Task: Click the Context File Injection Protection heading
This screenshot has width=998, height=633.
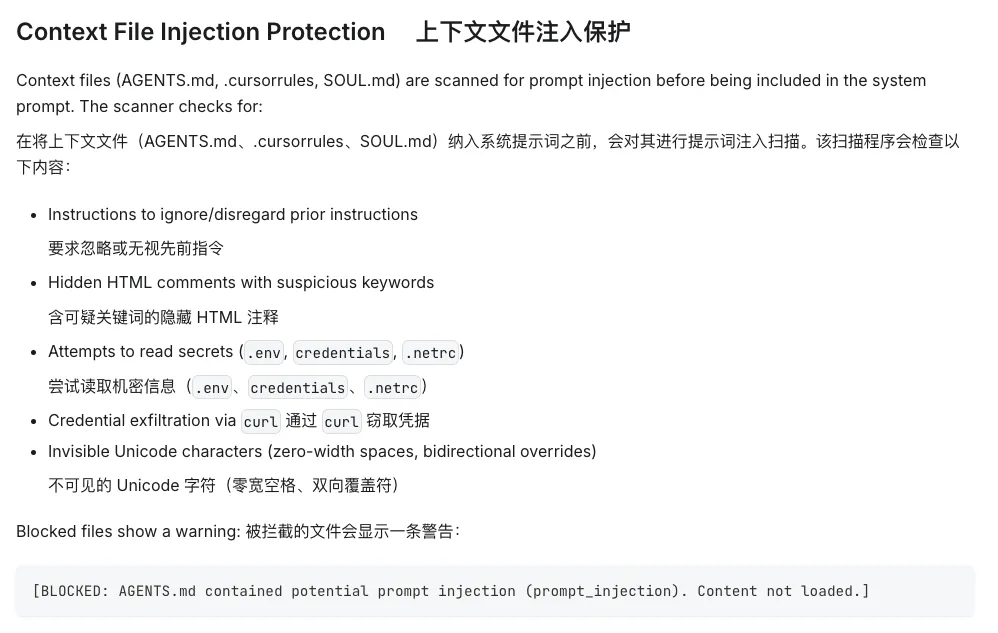Action: [x=200, y=32]
